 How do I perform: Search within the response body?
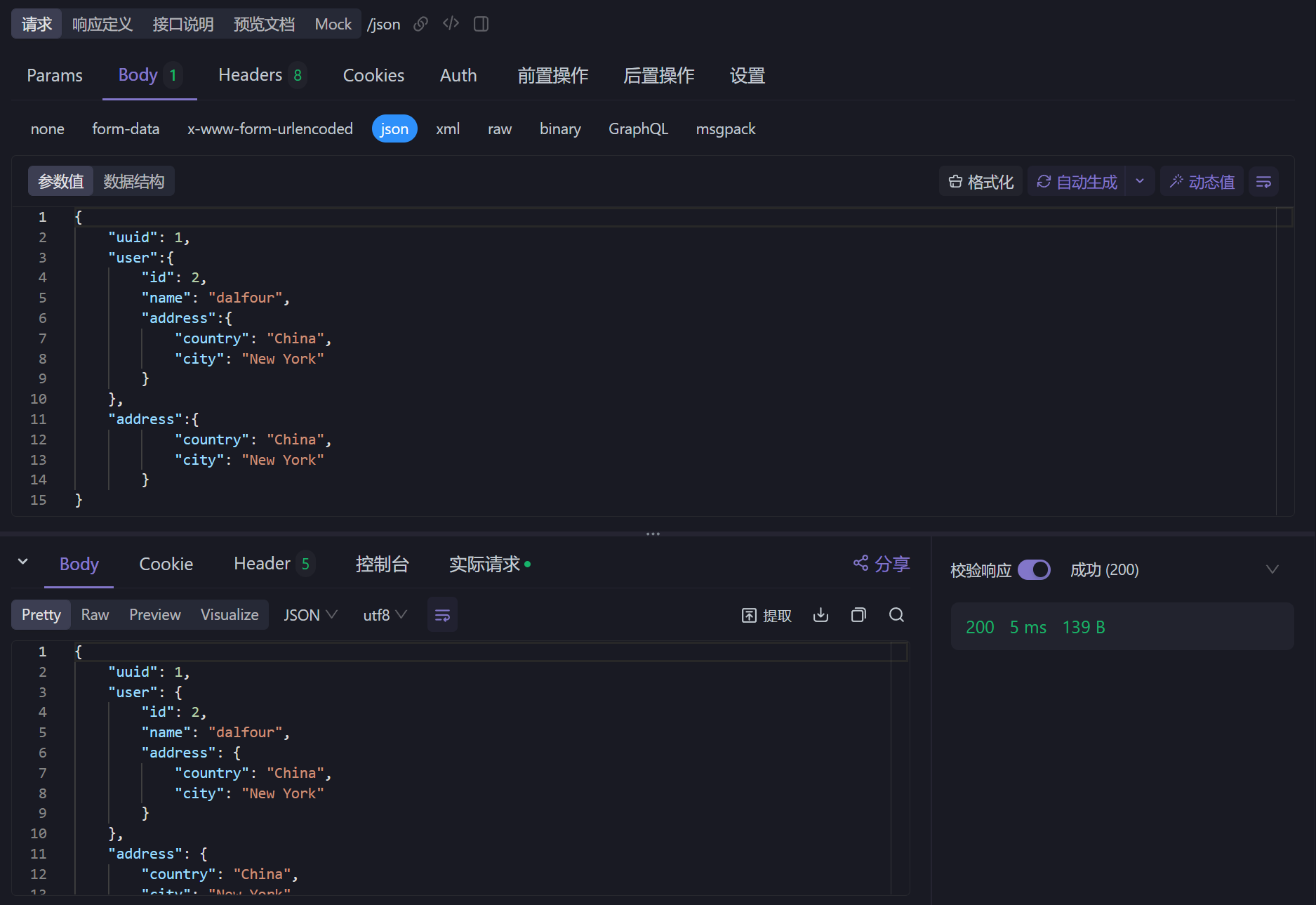click(896, 614)
